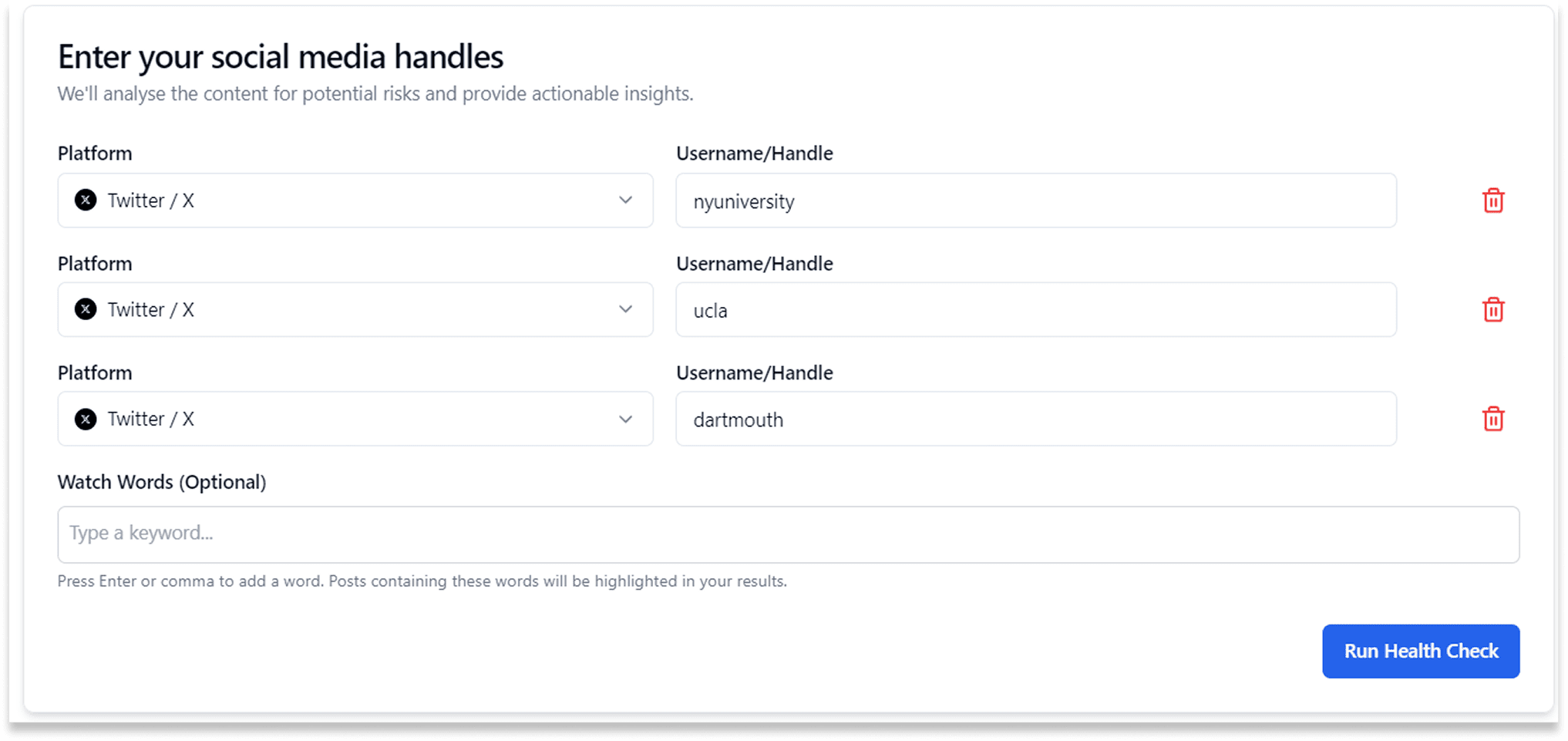The height and width of the screenshot is (741, 1568).
Task: Click the trash icon beside dartmouth
Action: tap(1493, 419)
